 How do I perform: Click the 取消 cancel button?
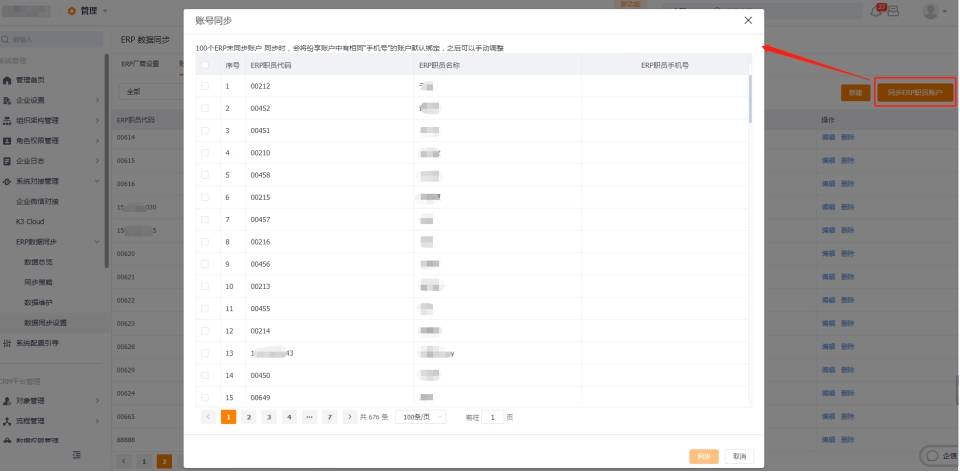740,456
